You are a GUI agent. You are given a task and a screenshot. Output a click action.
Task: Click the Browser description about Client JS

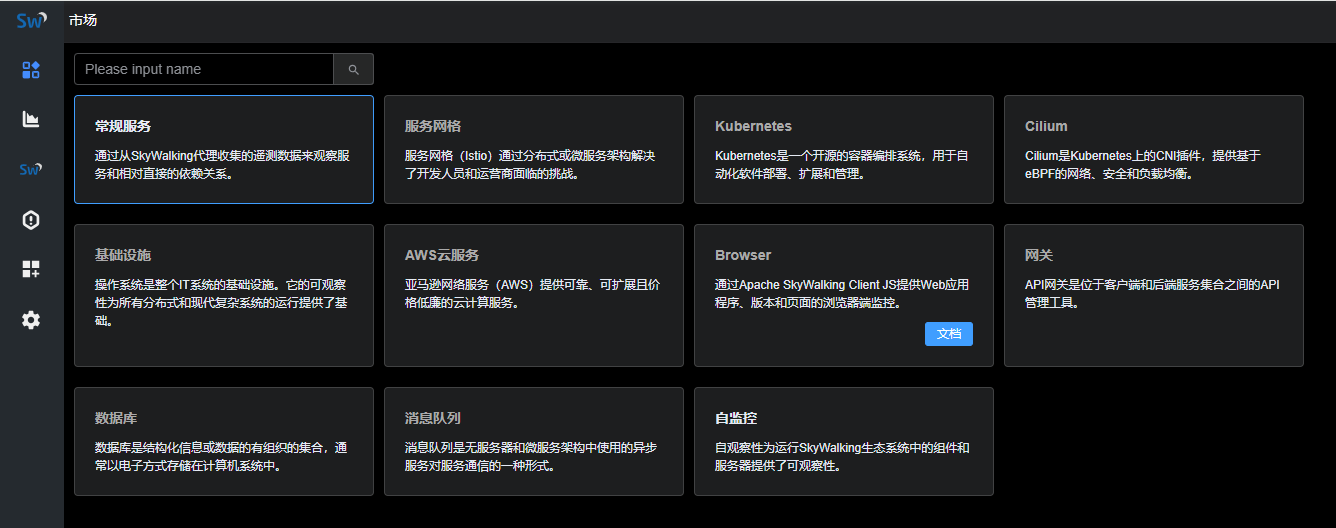tap(842, 293)
